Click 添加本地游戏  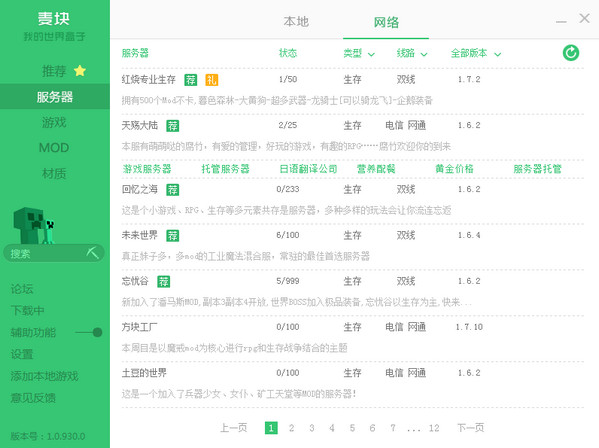pos(44,376)
